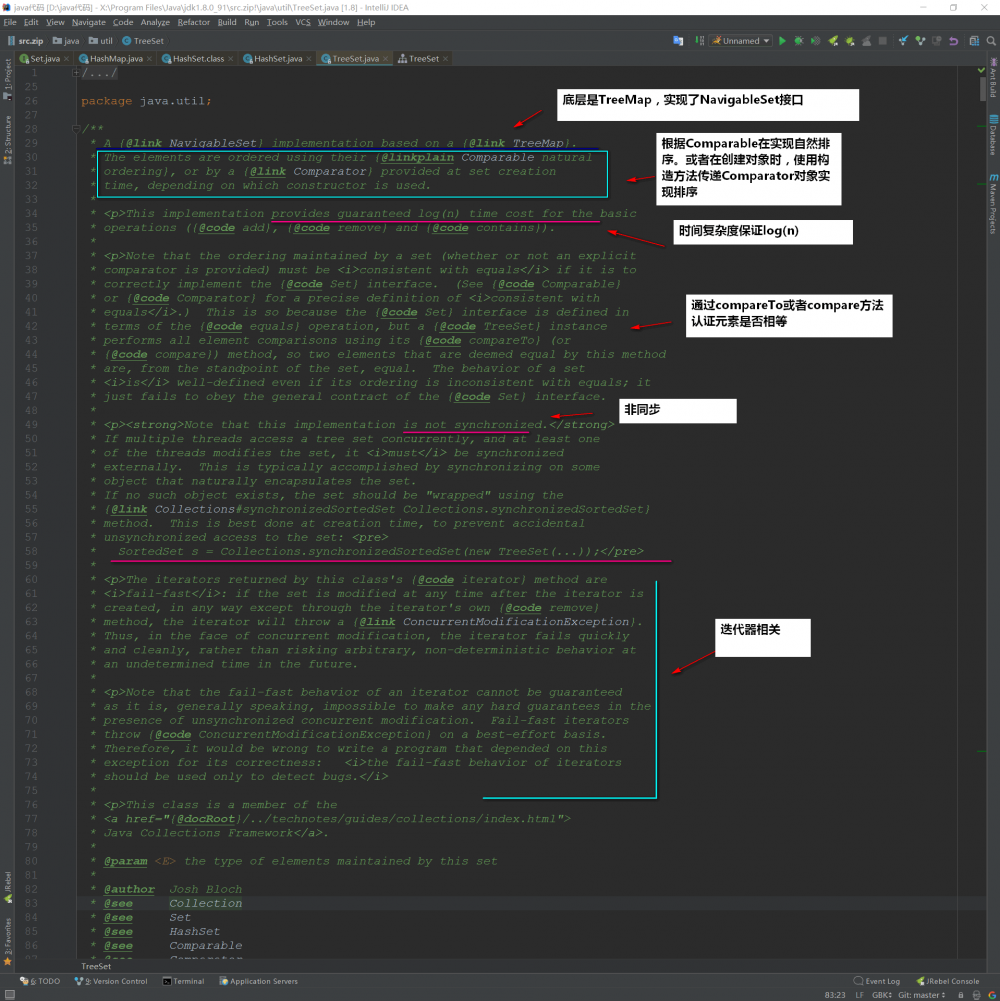Image resolution: width=1000 pixels, height=1001 pixels.
Task: Click the src.zip breadcrumb
Action: pyautogui.click(x=25, y=41)
